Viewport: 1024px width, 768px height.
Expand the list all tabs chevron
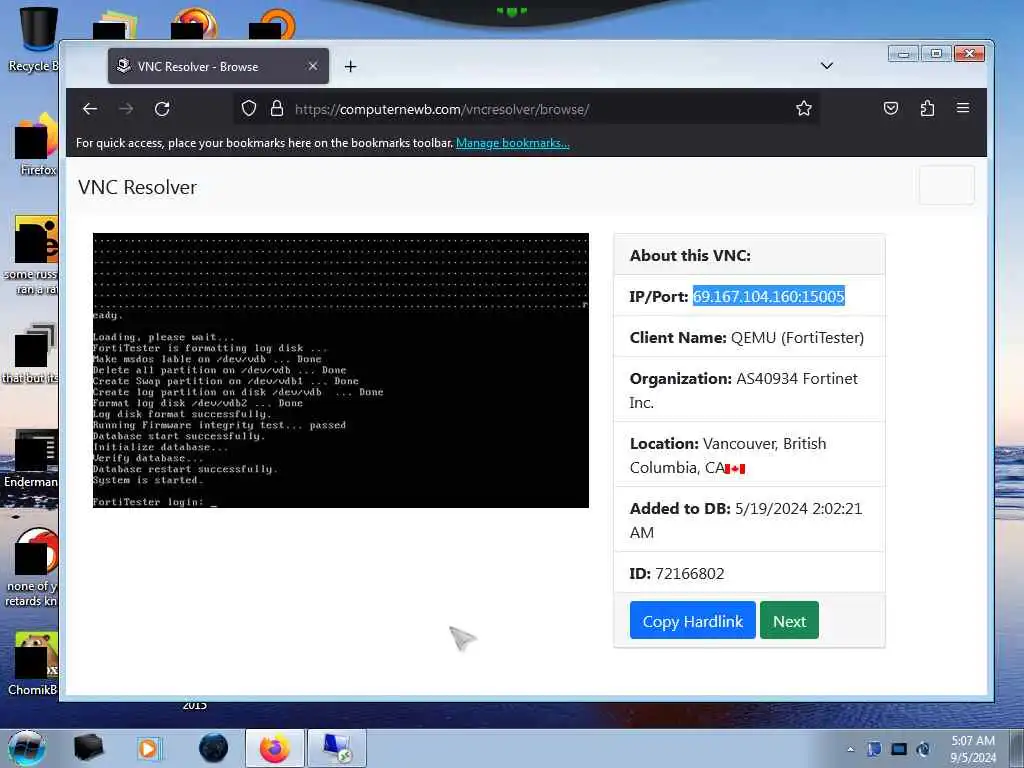click(x=827, y=66)
